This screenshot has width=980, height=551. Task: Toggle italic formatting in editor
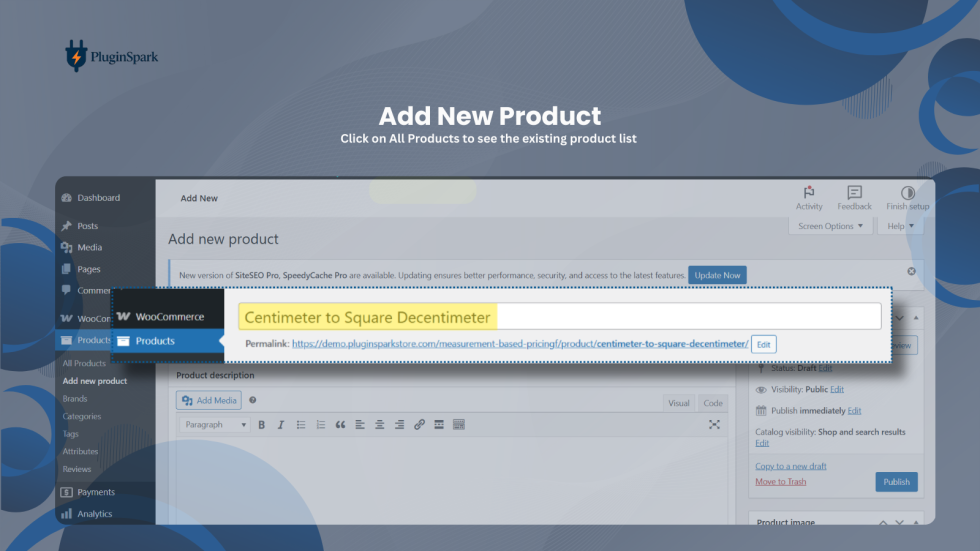tap(281, 425)
